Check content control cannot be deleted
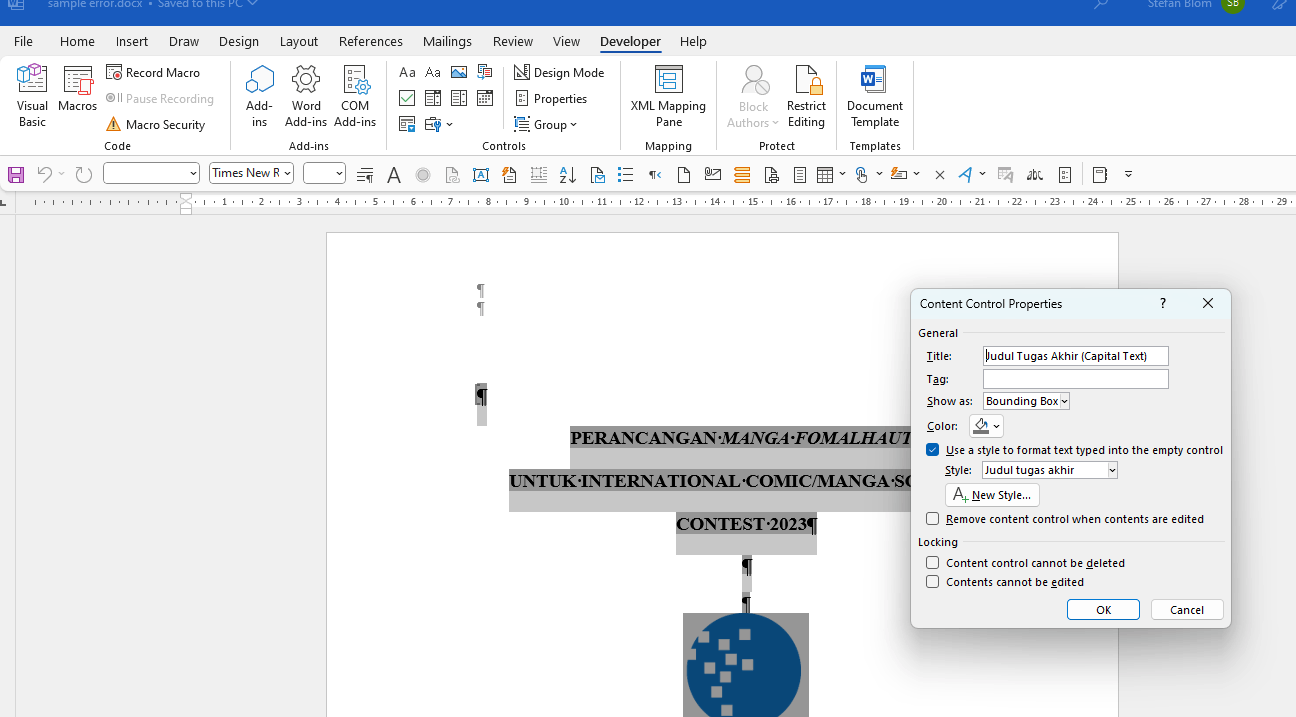The width and height of the screenshot is (1296, 717). point(933,563)
